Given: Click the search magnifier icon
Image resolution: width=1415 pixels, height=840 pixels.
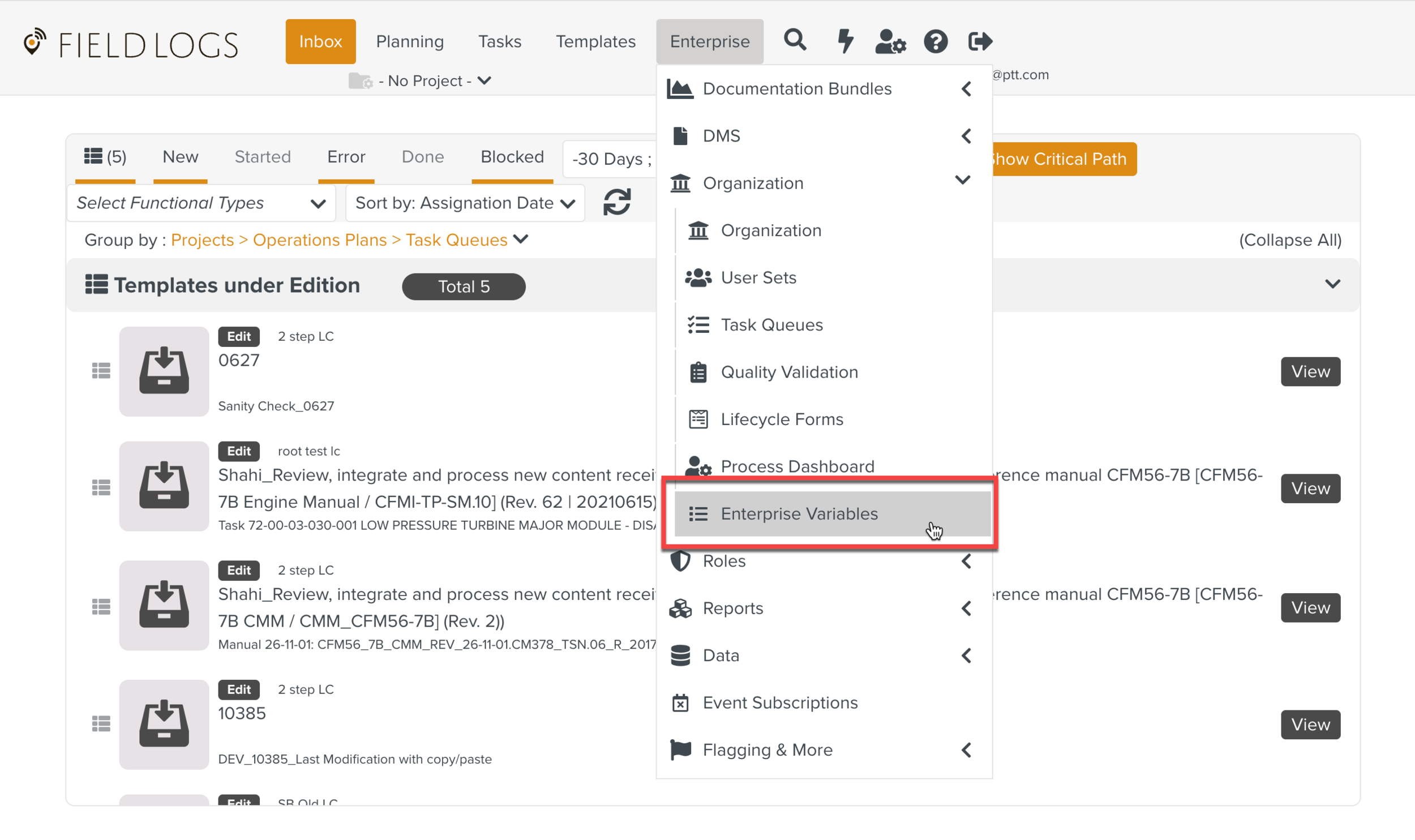Looking at the screenshot, I should 795,41.
